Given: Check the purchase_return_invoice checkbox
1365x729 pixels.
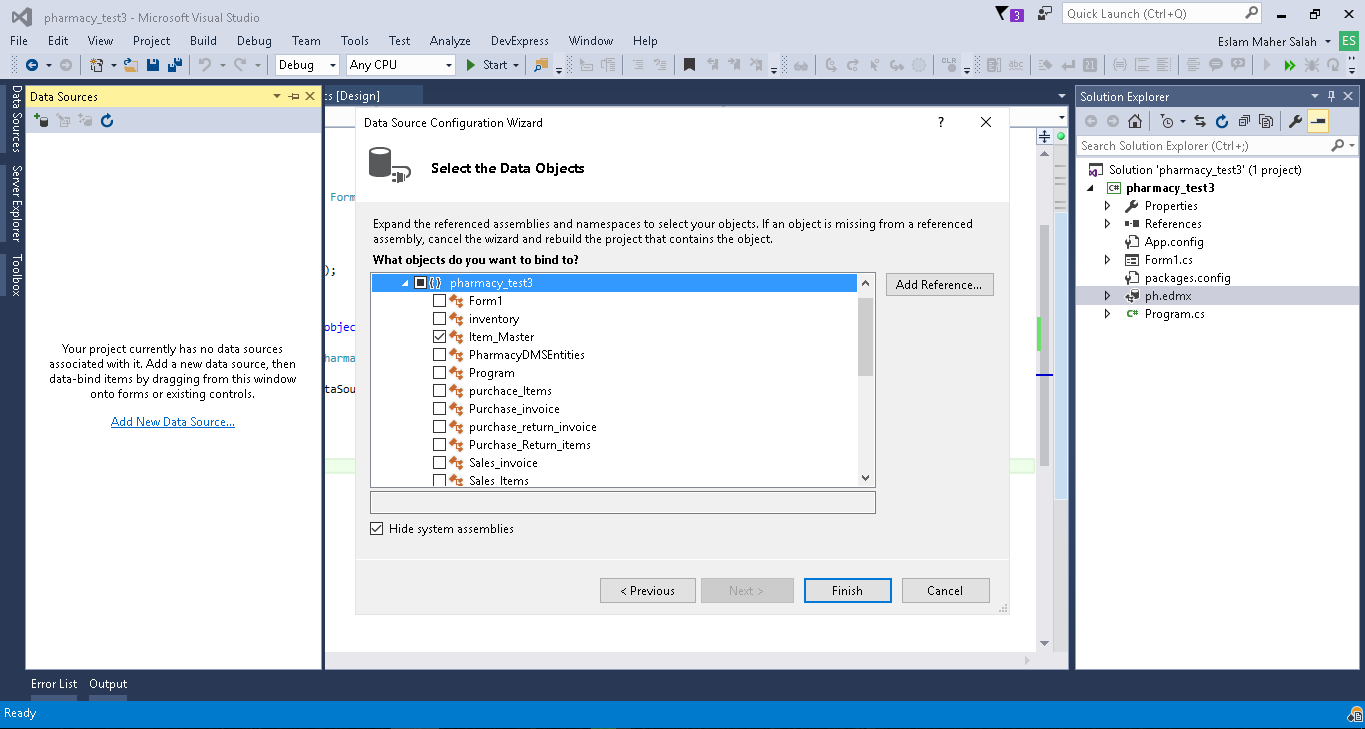Looking at the screenshot, I should [439, 427].
